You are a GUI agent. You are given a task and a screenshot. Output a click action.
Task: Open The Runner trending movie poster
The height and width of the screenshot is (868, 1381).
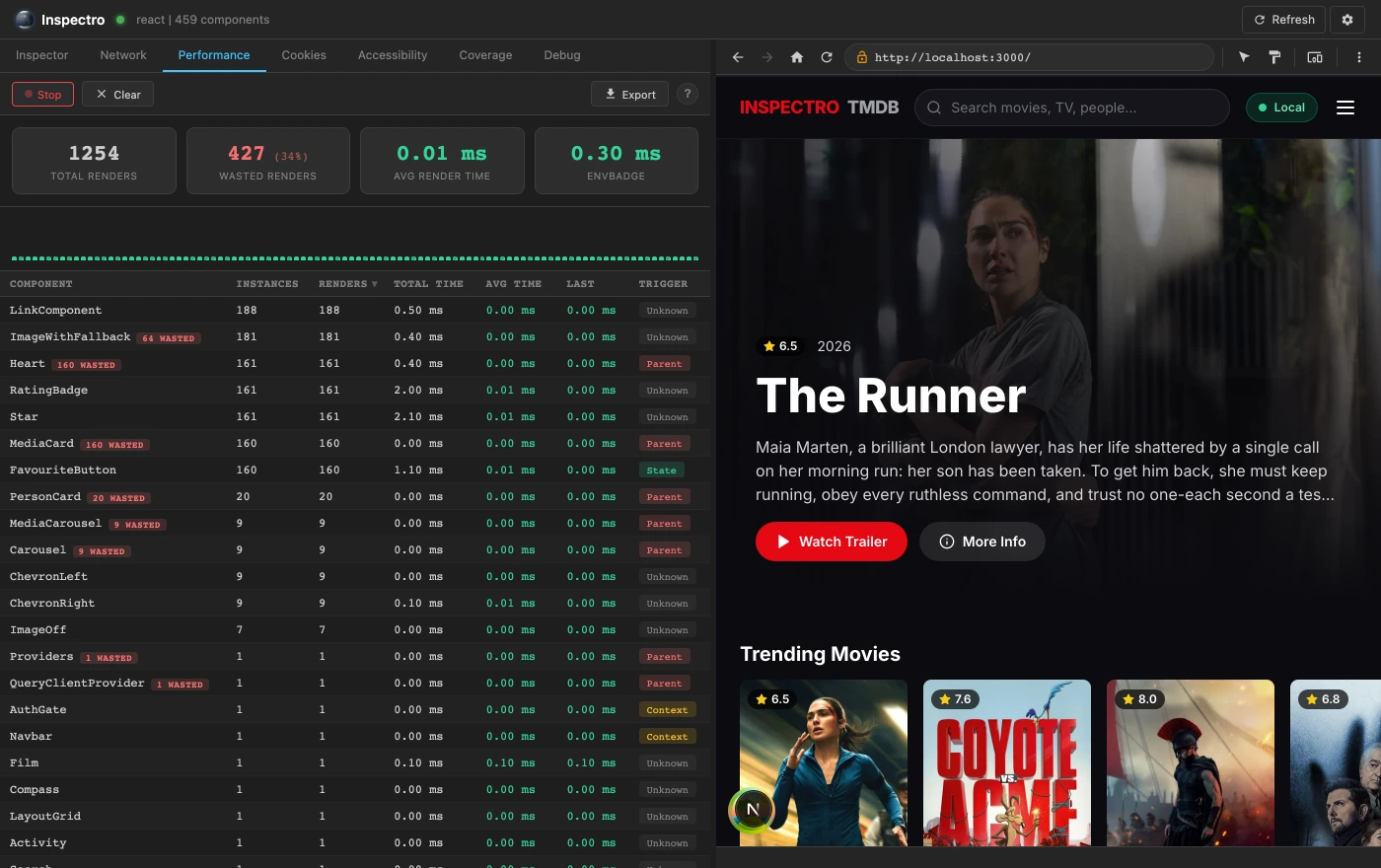click(824, 762)
